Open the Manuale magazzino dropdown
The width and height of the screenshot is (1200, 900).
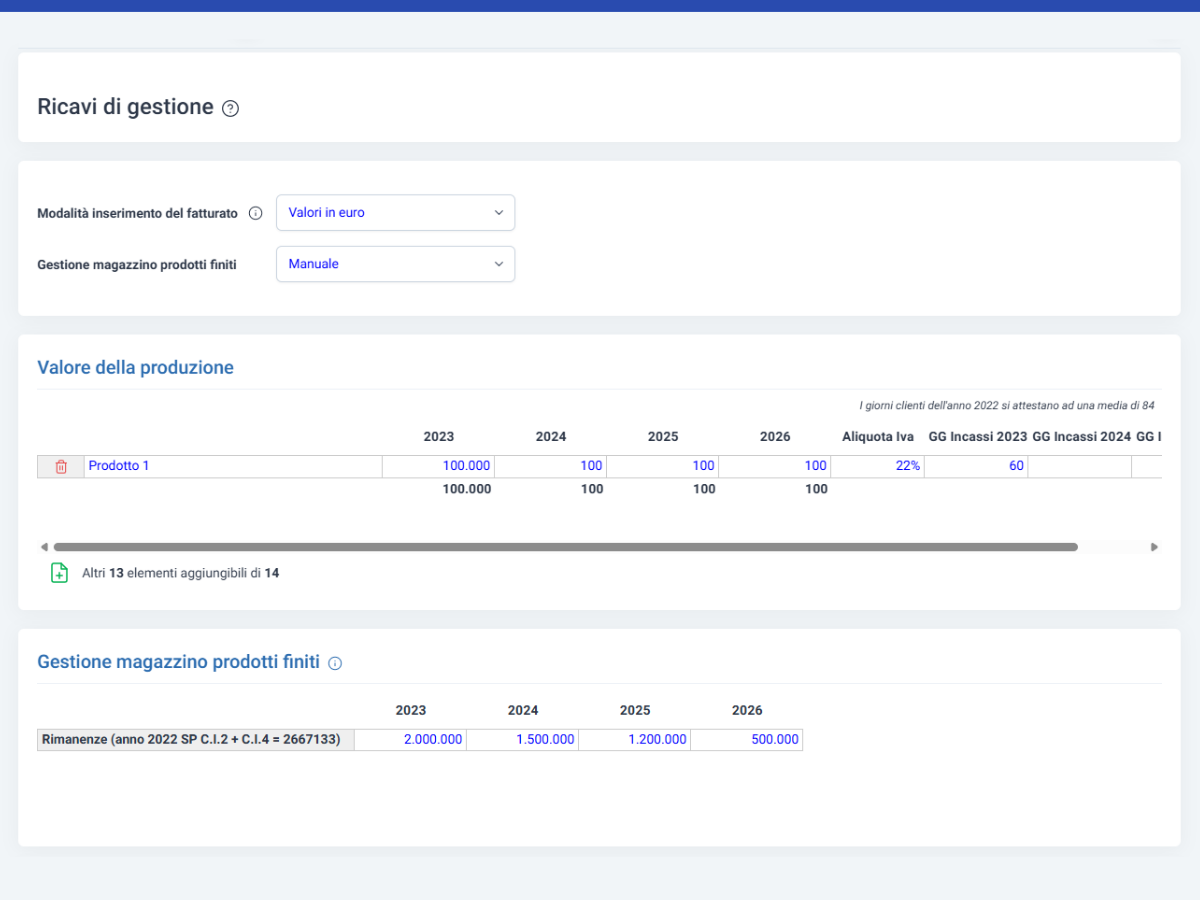(395, 264)
